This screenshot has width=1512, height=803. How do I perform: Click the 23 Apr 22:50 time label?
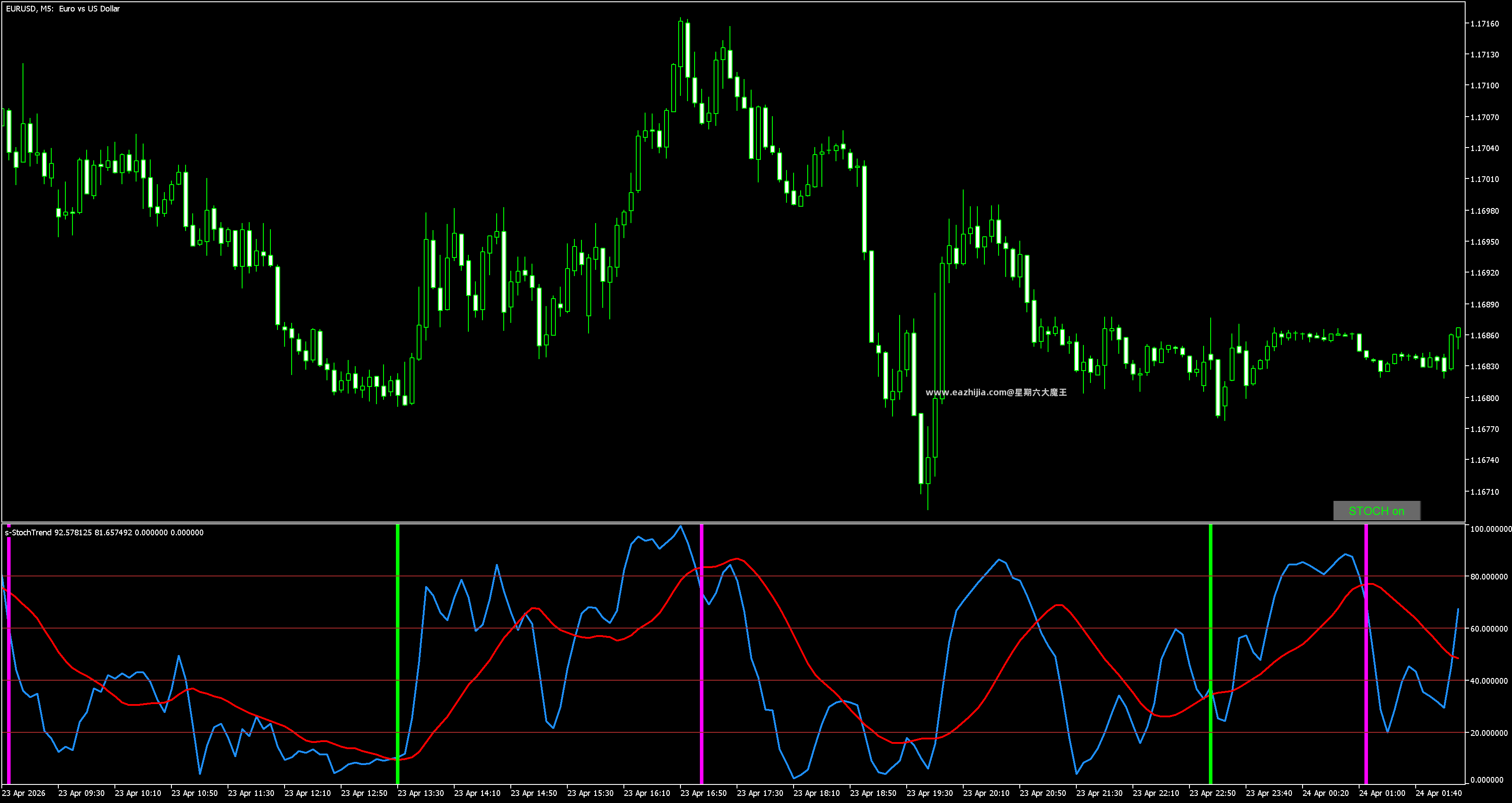pos(1213,794)
